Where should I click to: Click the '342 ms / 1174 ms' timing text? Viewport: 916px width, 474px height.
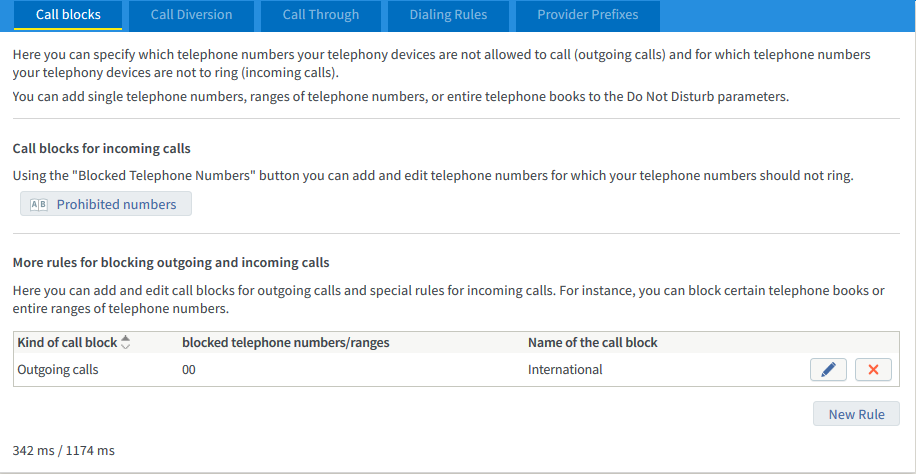tap(63, 451)
